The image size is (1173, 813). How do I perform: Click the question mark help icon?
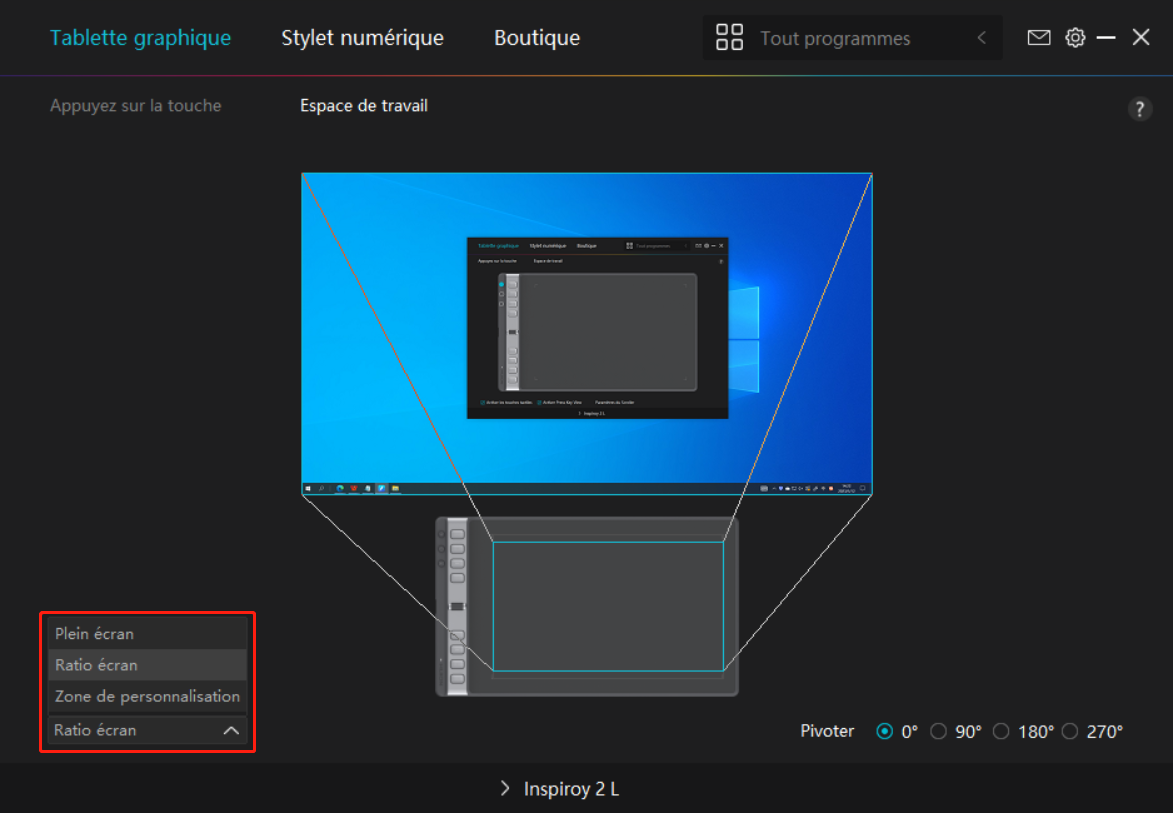1139,110
